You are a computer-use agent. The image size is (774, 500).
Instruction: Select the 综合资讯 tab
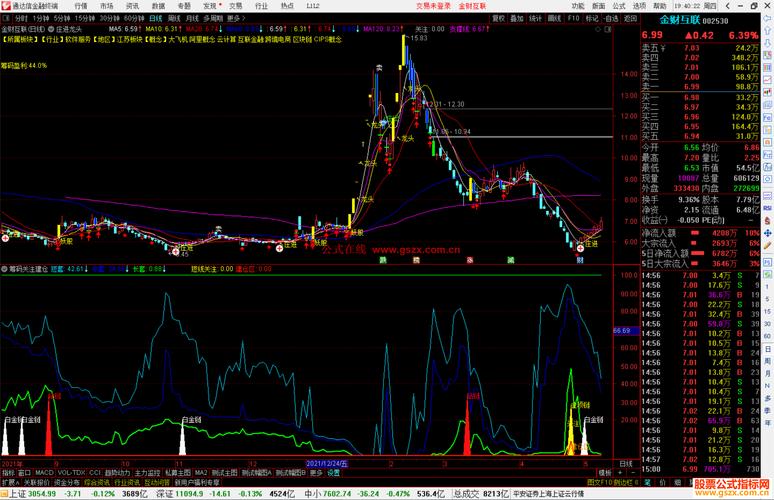pyautogui.click(x=97, y=482)
